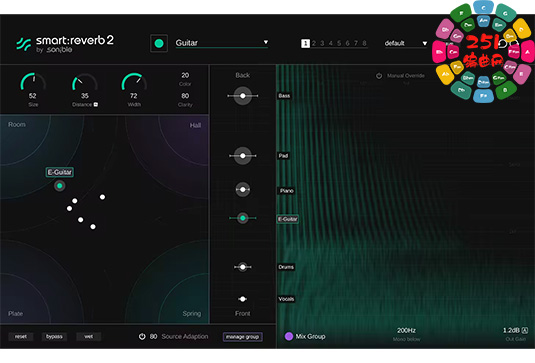535x363 pixels.
Task: Toggle the Source Adaption power icon
Action: click(x=142, y=336)
